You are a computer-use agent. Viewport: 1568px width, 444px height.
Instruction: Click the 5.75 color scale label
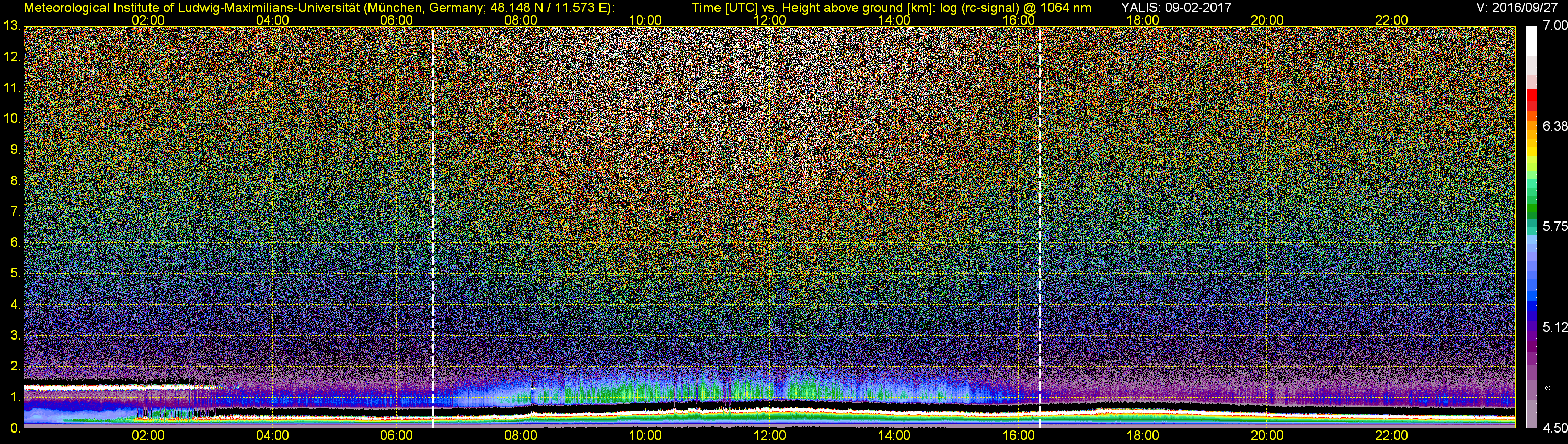[1554, 227]
